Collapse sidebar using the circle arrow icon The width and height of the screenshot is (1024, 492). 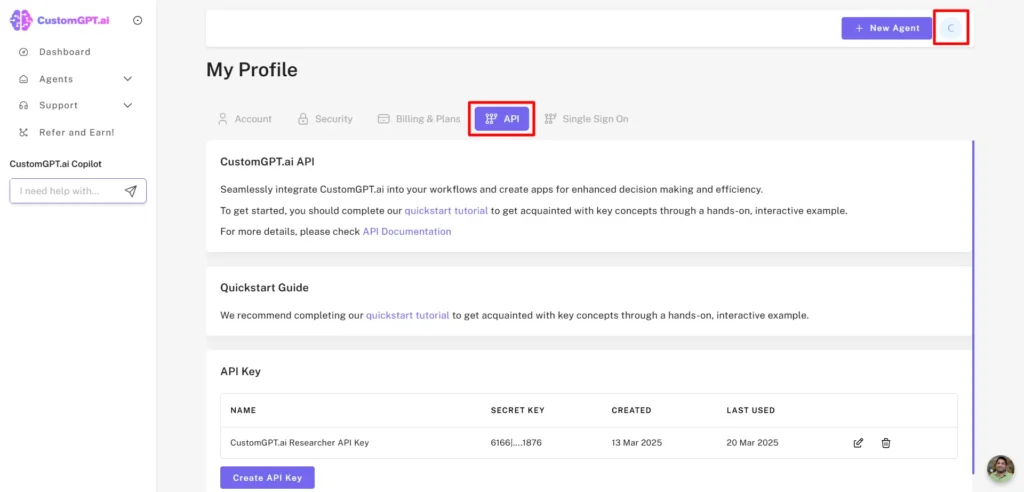click(x=137, y=20)
